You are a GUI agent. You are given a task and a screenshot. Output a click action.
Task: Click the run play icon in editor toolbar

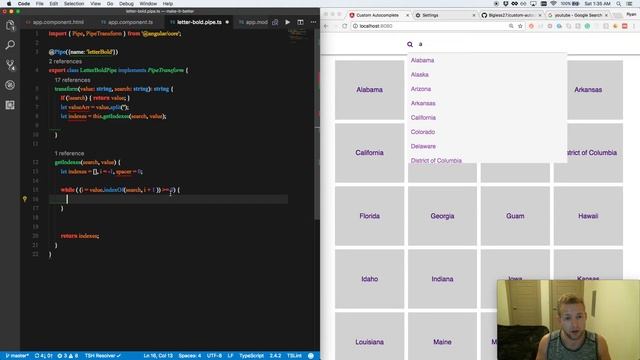coord(288,22)
